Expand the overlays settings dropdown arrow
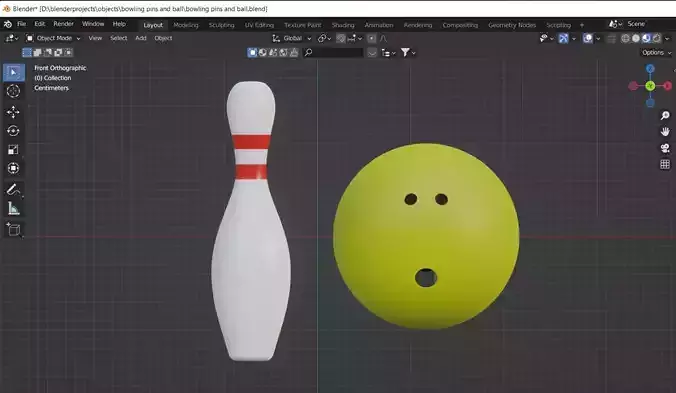Image resolution: width=676 pixels, height=393 pixels. pyautogui.click(x=598, y=39)
